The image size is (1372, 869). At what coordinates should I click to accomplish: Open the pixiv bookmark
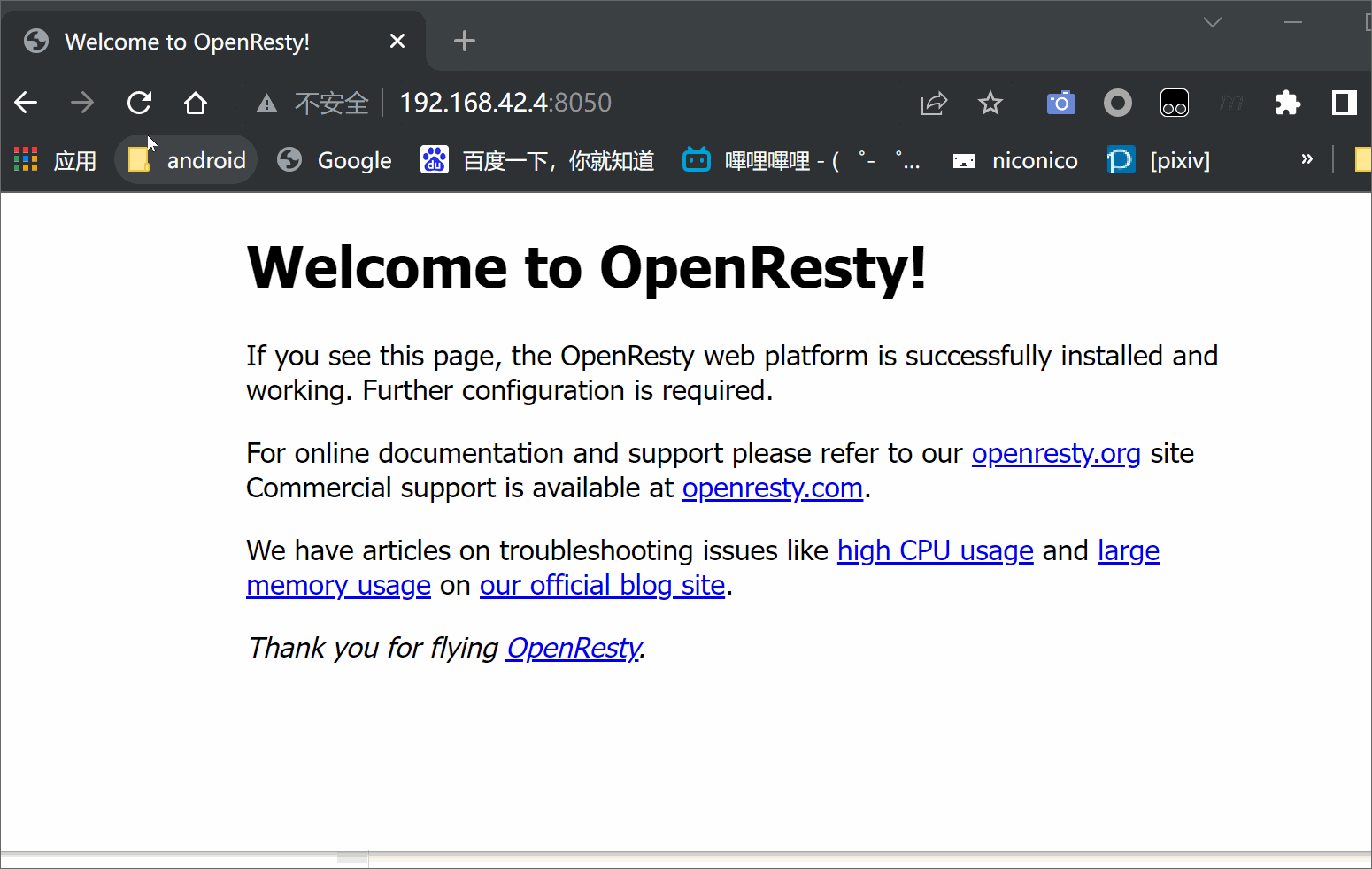coord(1159,160)
